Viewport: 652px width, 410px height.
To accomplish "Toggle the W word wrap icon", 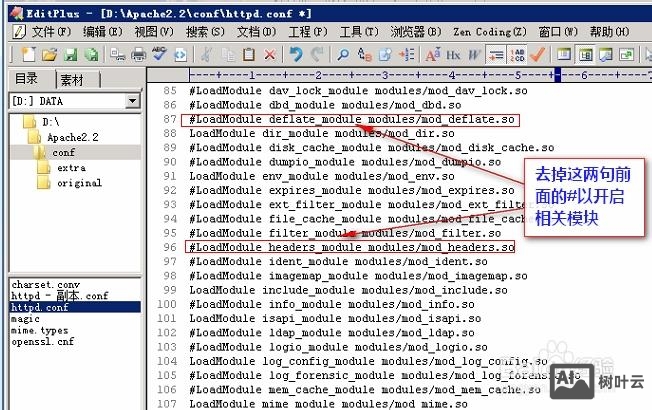I will point(474,54).
